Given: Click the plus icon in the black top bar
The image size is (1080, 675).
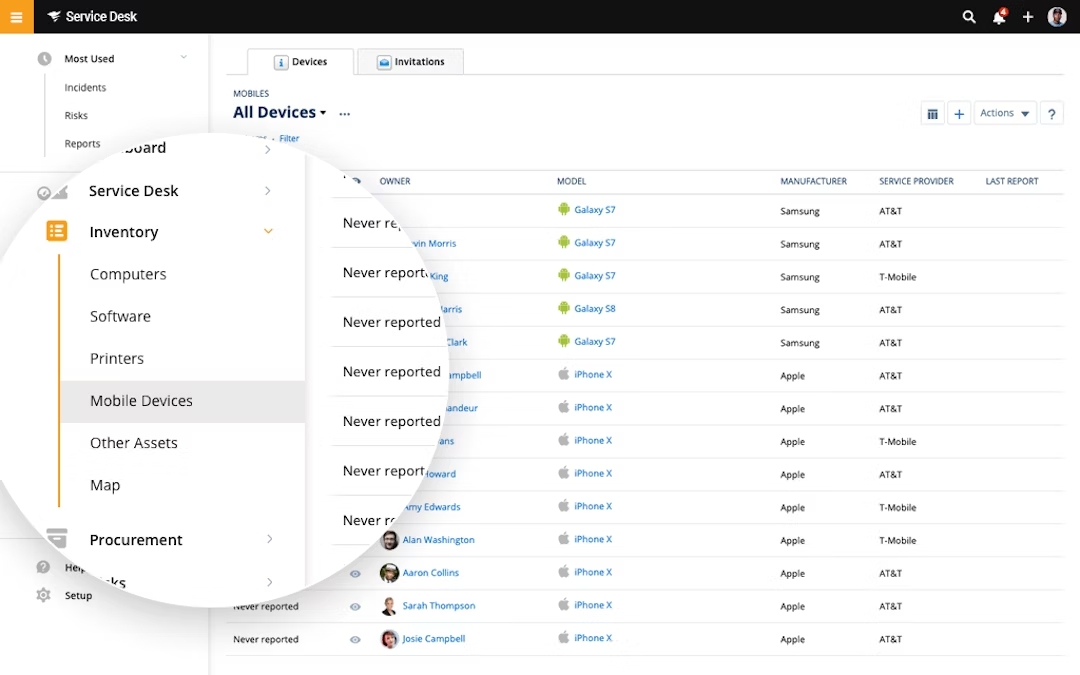Looking at the screenshot, I should [1028, 16].
